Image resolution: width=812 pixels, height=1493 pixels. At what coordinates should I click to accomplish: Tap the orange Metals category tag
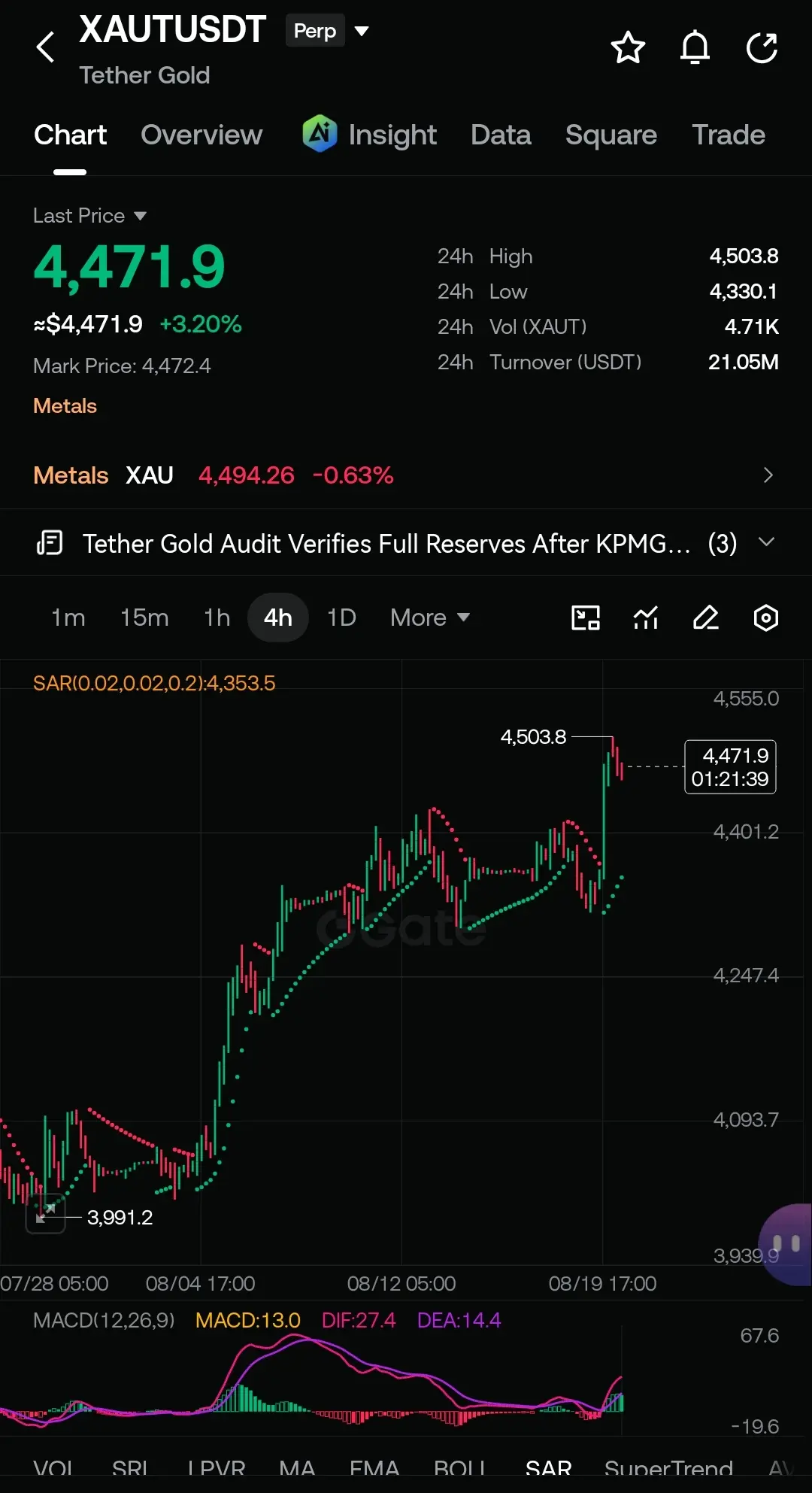click(x=65, y=406)
